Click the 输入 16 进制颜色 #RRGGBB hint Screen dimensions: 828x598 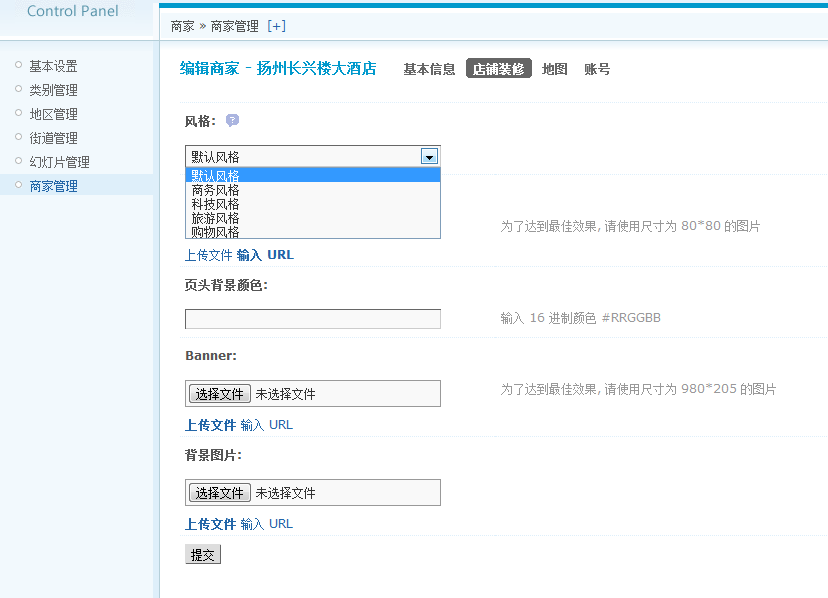point(580,318)
